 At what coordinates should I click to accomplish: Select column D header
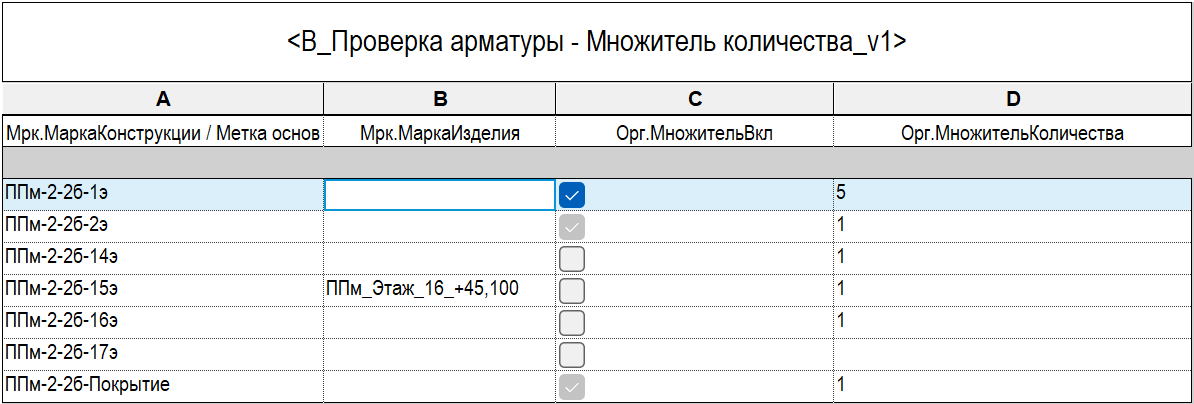coord(1012,98)
